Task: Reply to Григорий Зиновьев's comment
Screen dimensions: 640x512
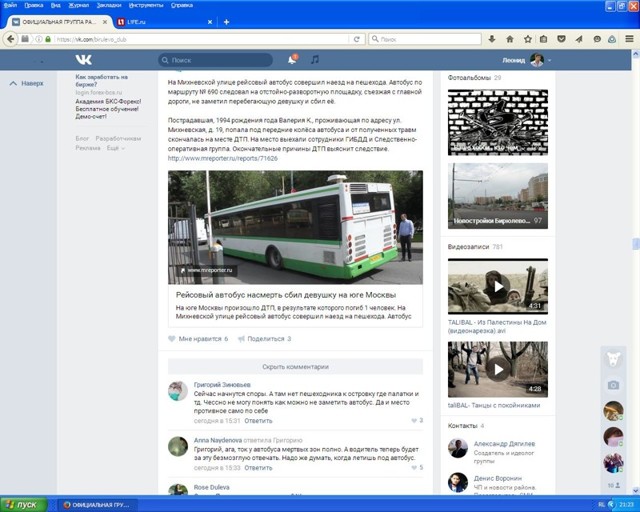Action: (x=258, y=421)
